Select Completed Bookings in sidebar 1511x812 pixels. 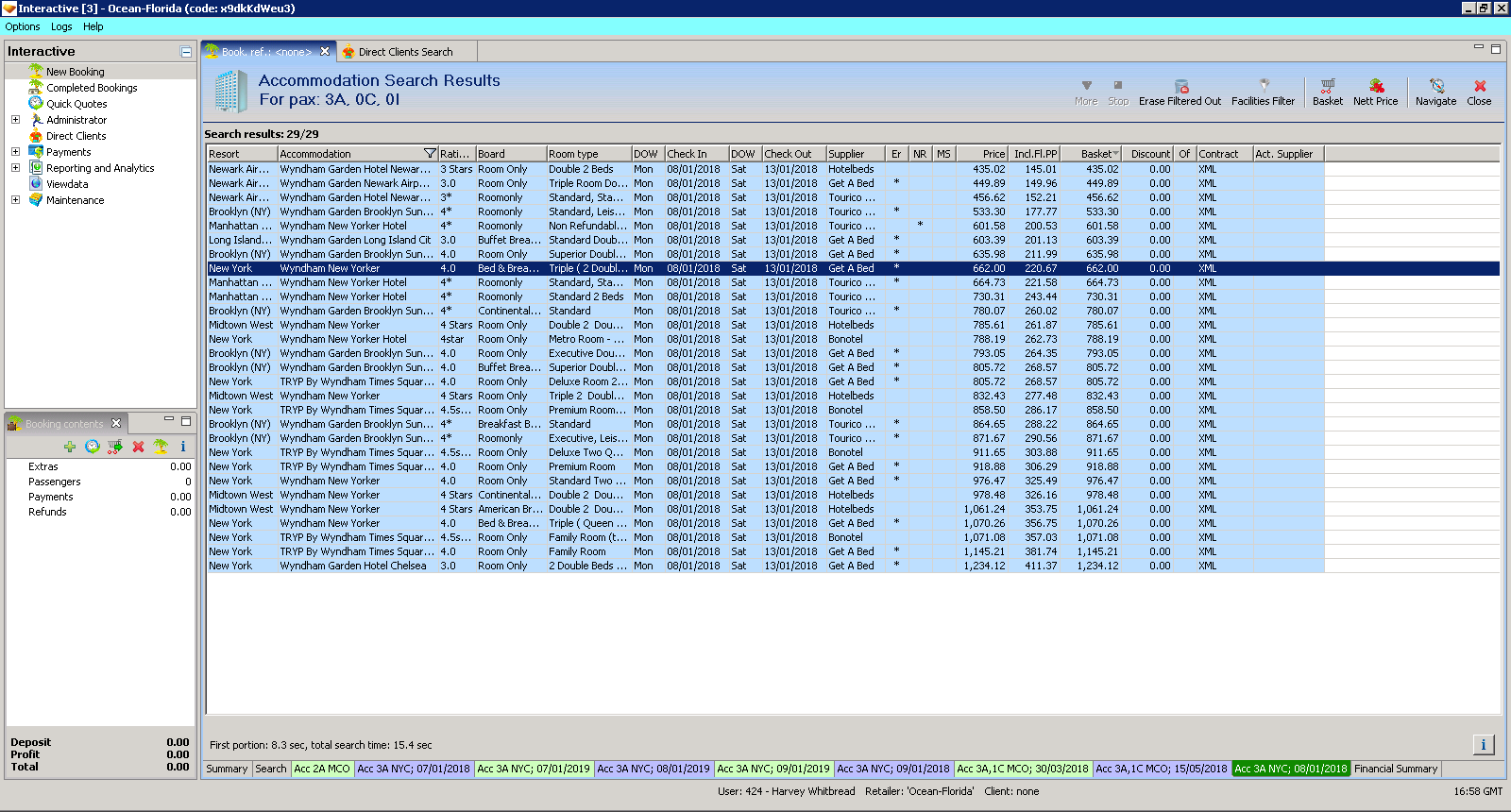(x=92, y=88)
